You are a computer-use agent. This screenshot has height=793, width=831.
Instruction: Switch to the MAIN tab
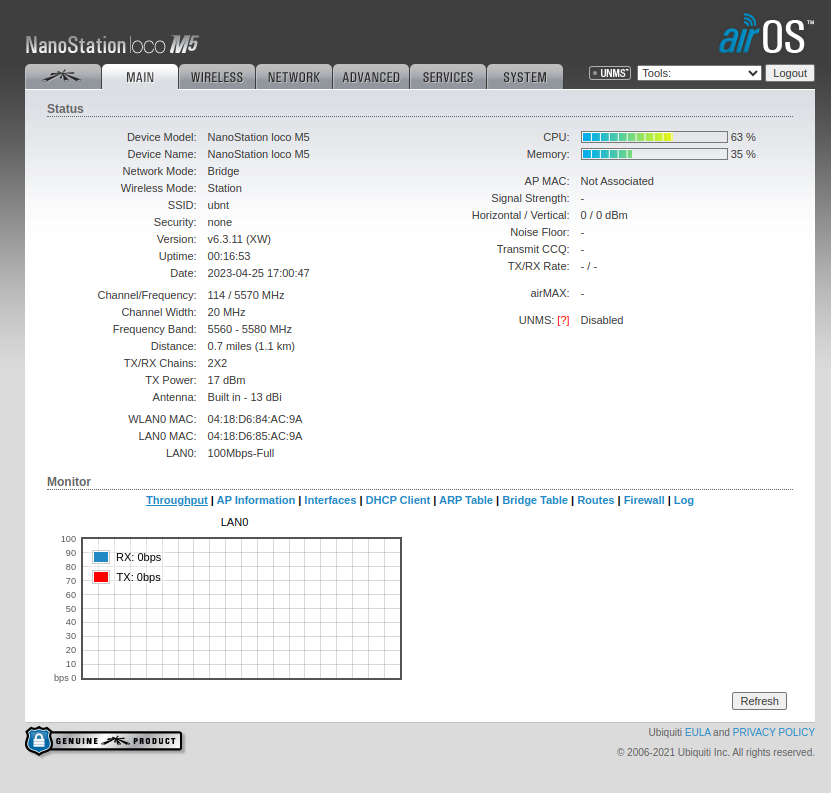140,77
